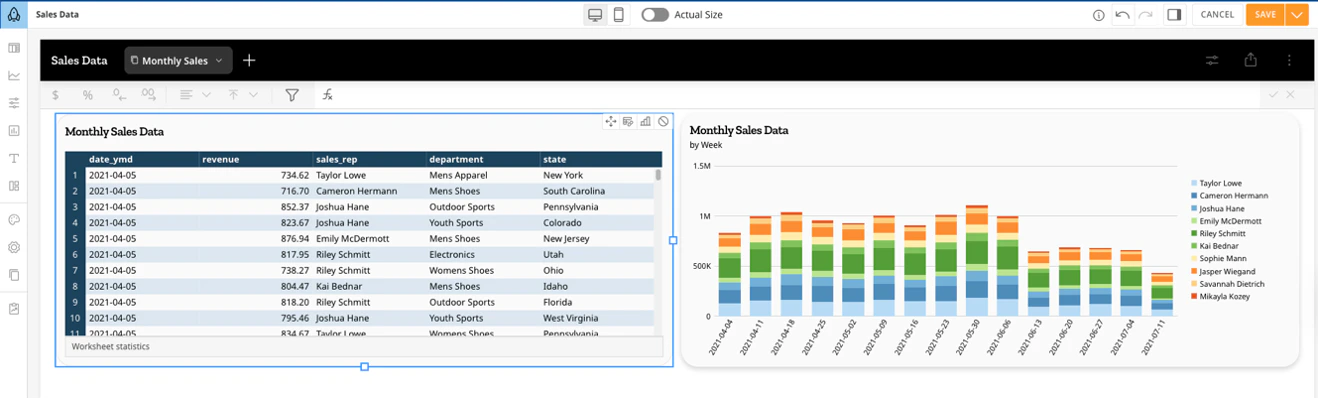Image resolution: width=1320 pixels, height=403 pixels.
Task: Click inside the formula bar field
Action: [798, 95]
